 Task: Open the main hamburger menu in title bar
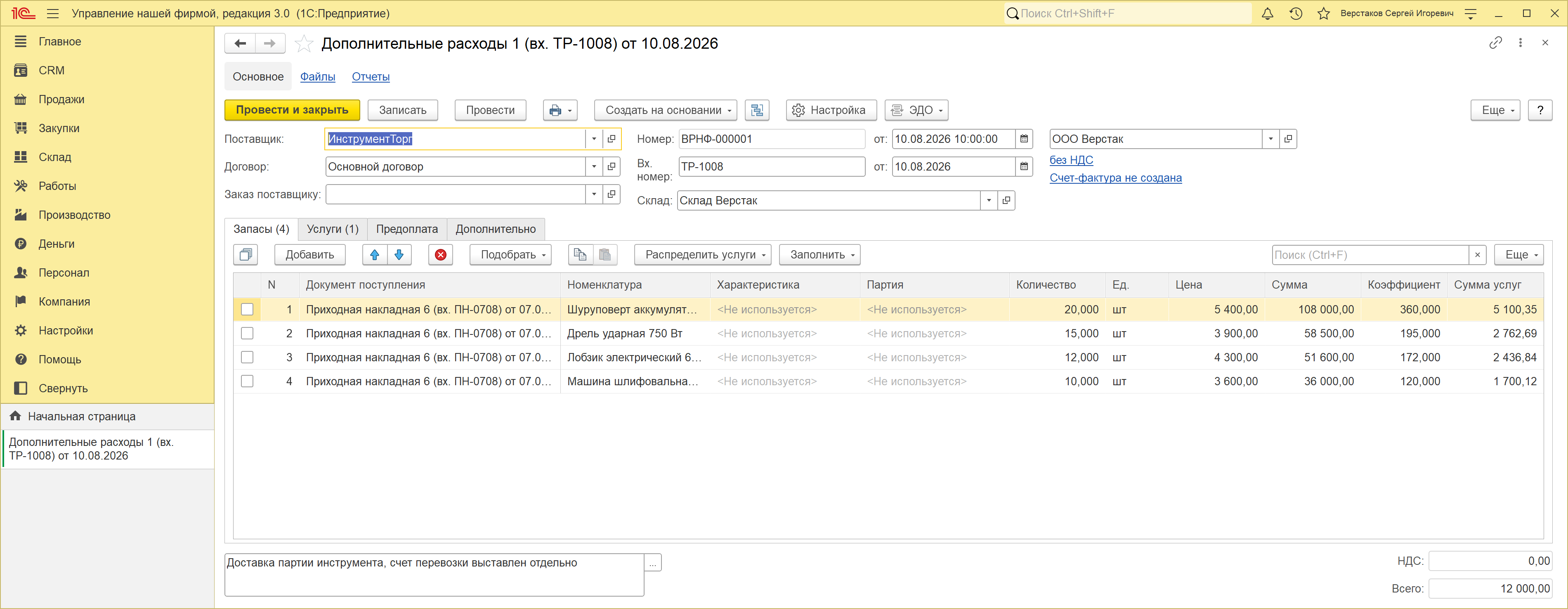click(53, 13)
